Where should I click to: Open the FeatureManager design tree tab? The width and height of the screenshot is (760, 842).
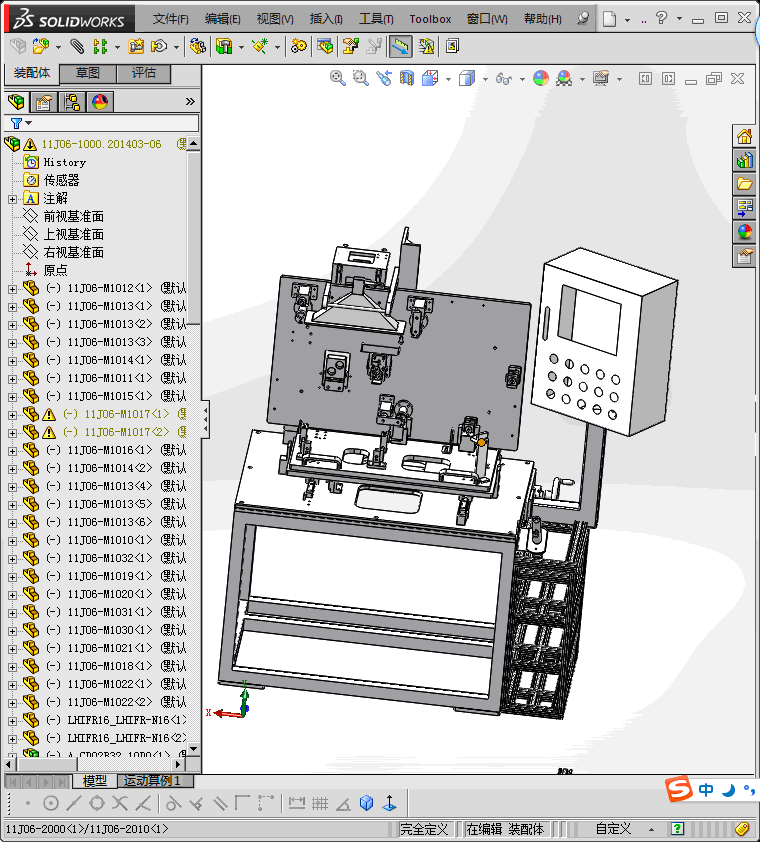pos(16,102)
